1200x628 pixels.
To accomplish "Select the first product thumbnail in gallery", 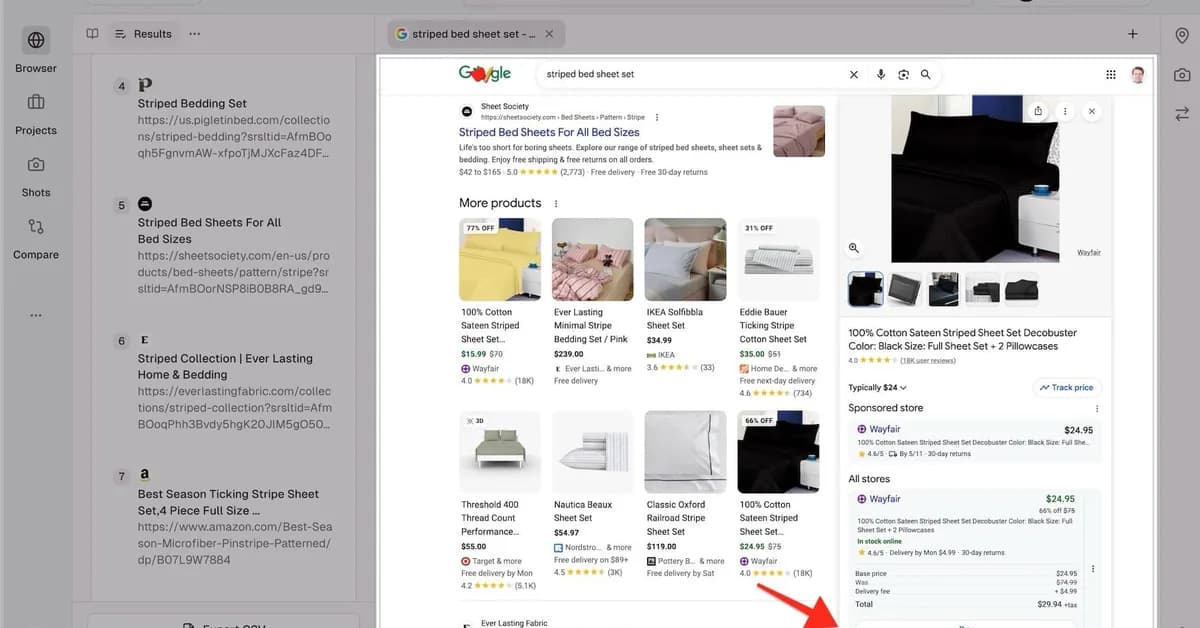I will [x=866, y=289].
